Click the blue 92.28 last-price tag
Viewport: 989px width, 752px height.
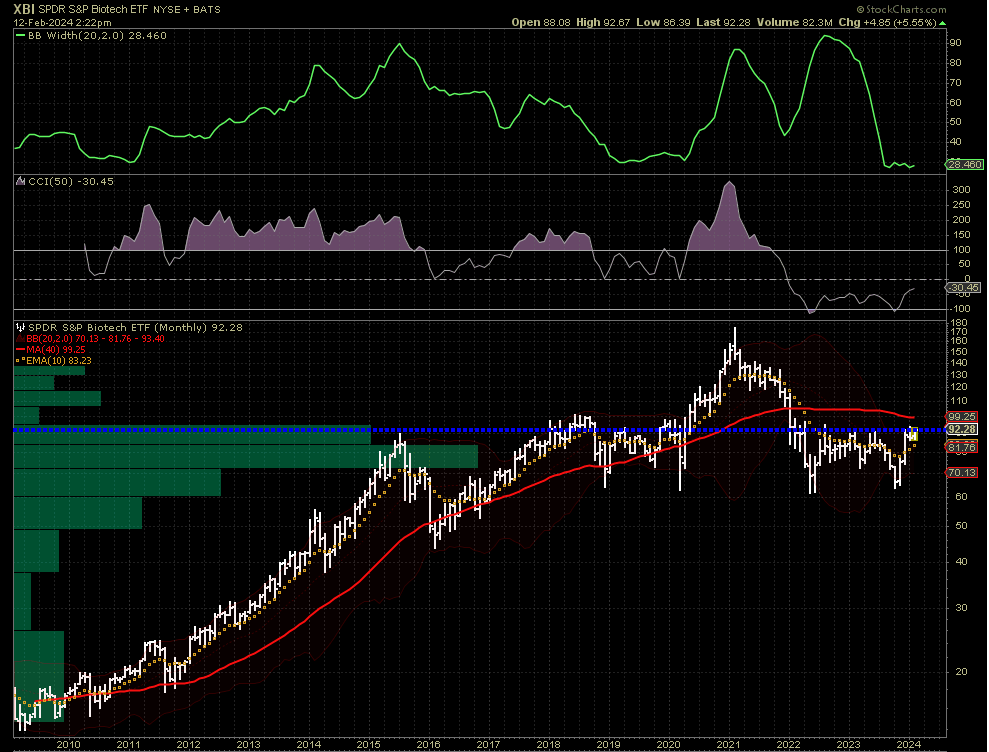(x=962, y=429)
